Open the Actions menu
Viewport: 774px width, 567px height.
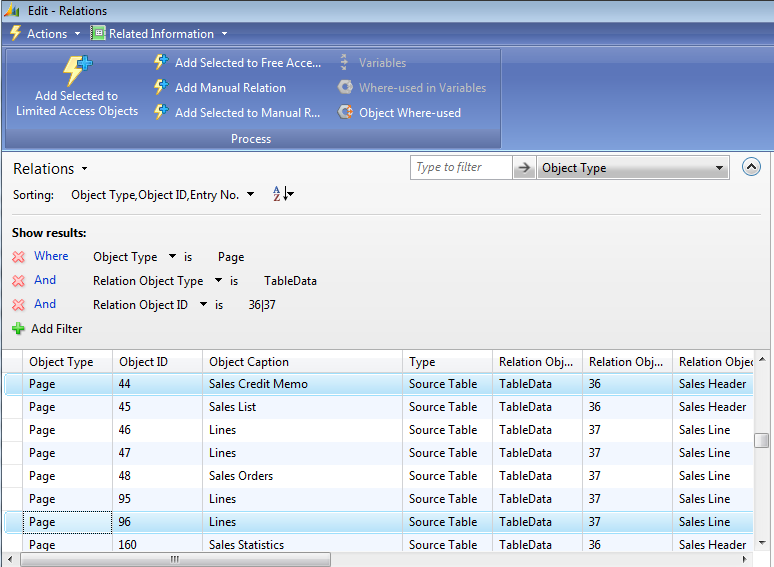[x=45, y=34]
